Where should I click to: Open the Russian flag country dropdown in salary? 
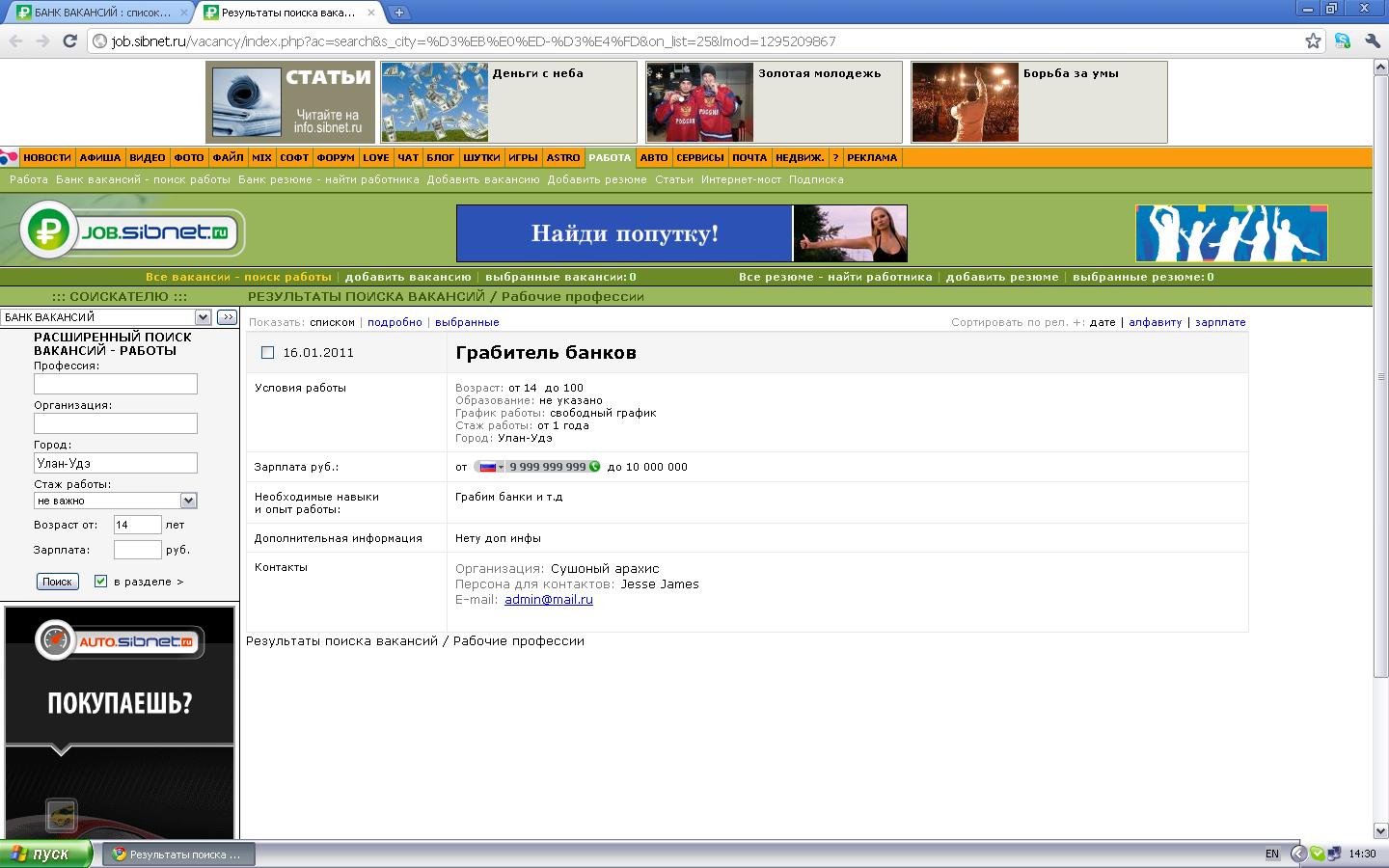click(x=491, y=467)
